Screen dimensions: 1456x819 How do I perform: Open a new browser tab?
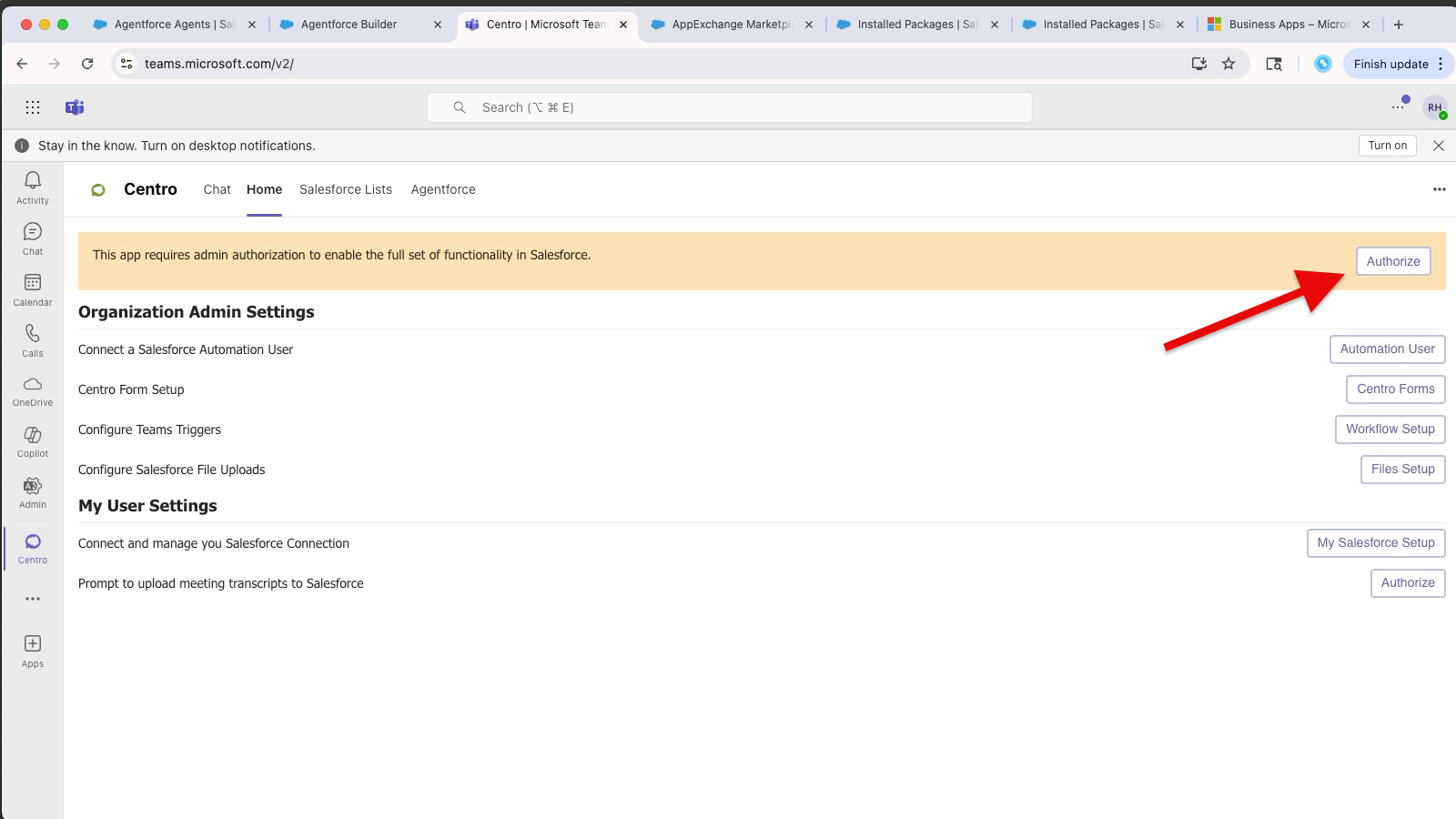pyautogui.click(x=1399, y=25)
